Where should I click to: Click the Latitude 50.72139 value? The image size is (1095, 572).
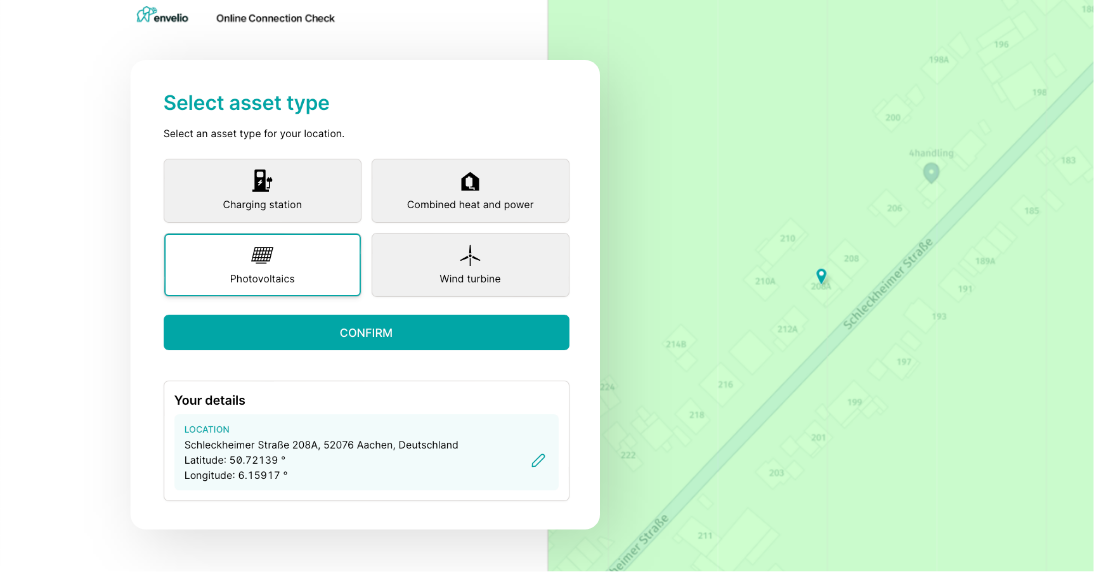(x=235, y=460)
